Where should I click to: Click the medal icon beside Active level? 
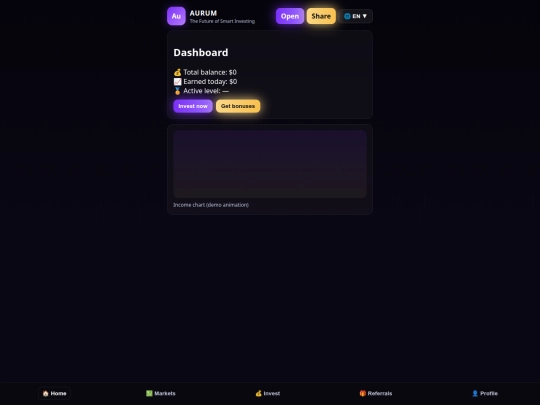pyautogui.click(x=177, y=91)
